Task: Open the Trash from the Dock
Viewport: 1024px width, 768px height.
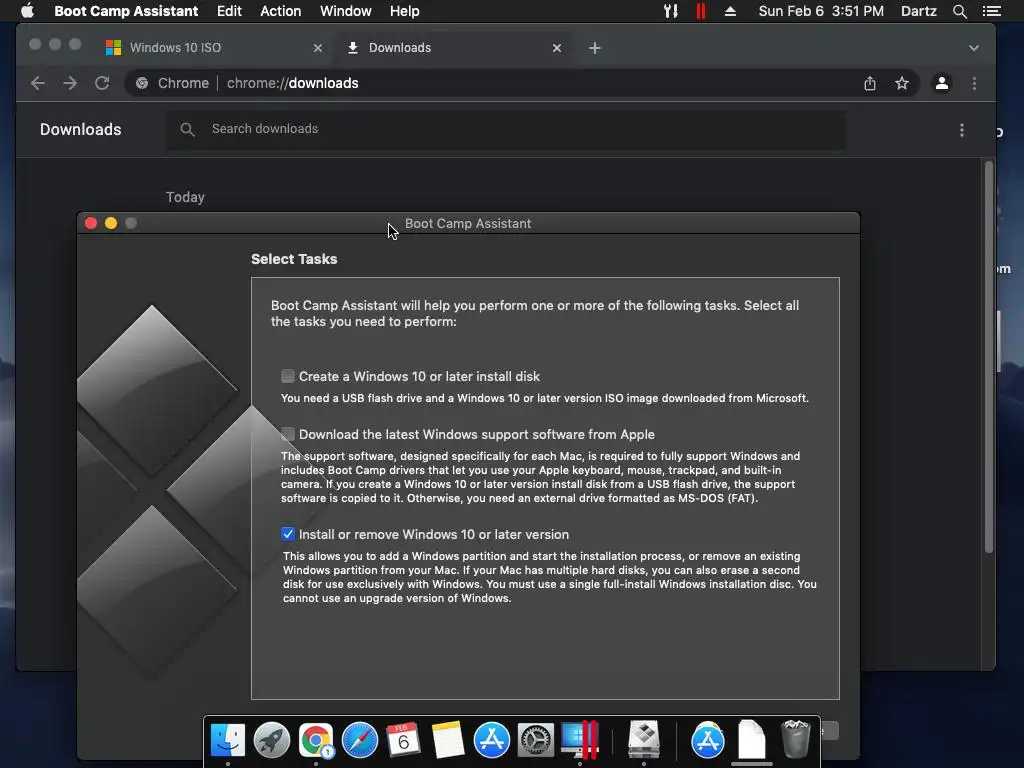Action: coord(795,740)
